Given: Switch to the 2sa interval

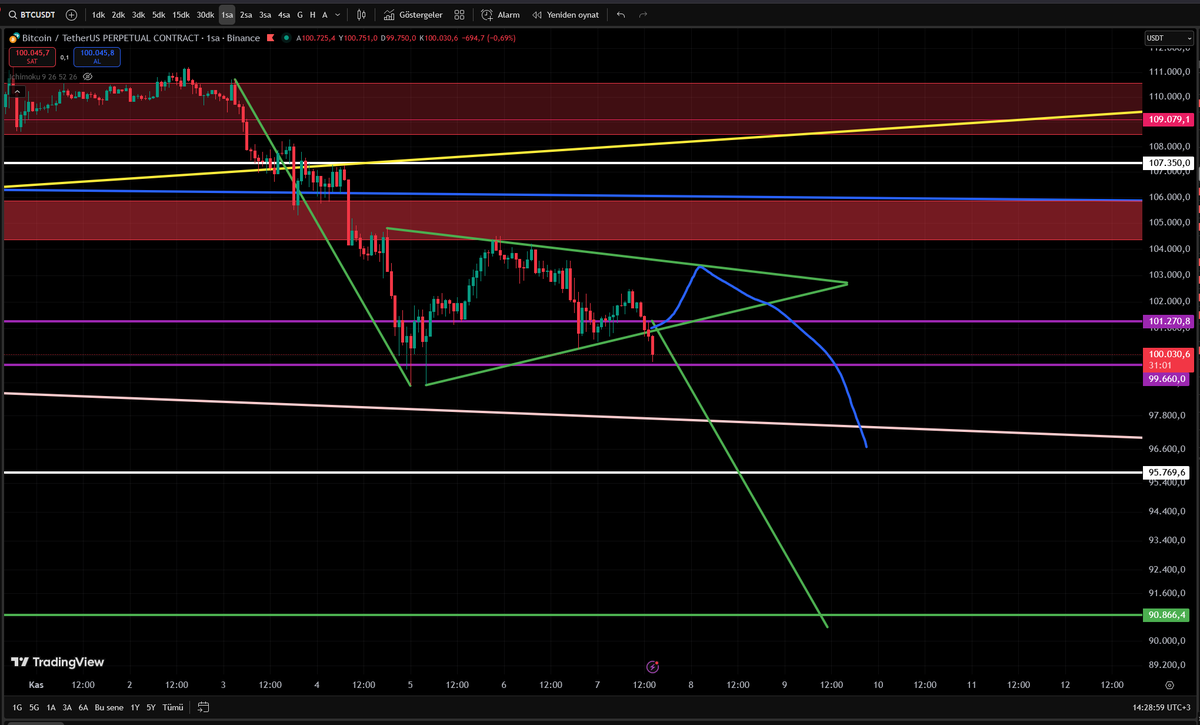Looking at the screenshot, I should [246, 15].
